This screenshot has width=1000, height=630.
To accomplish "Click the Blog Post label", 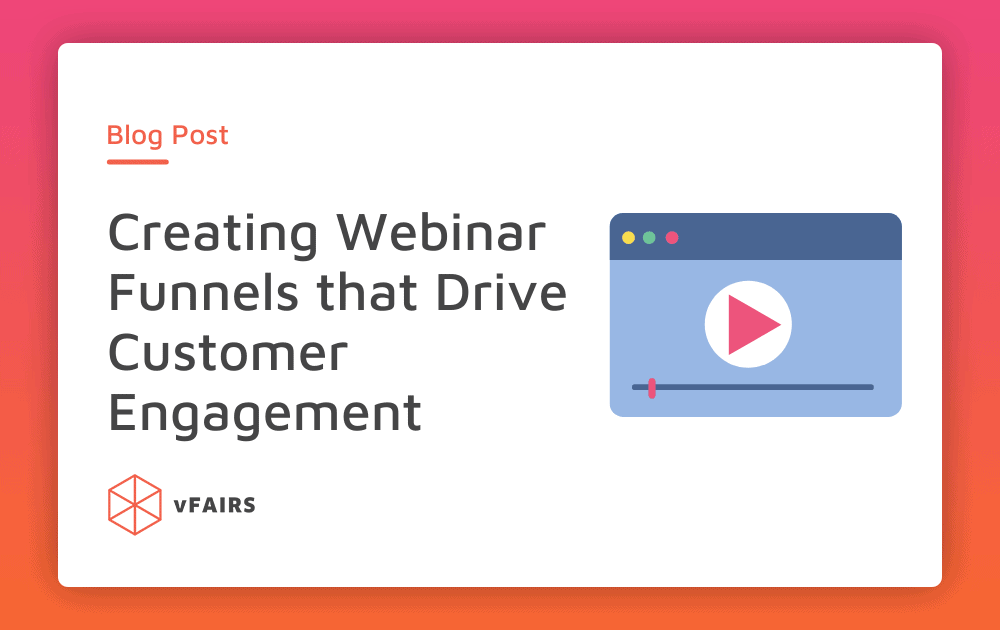I will (x=167, y=135).
